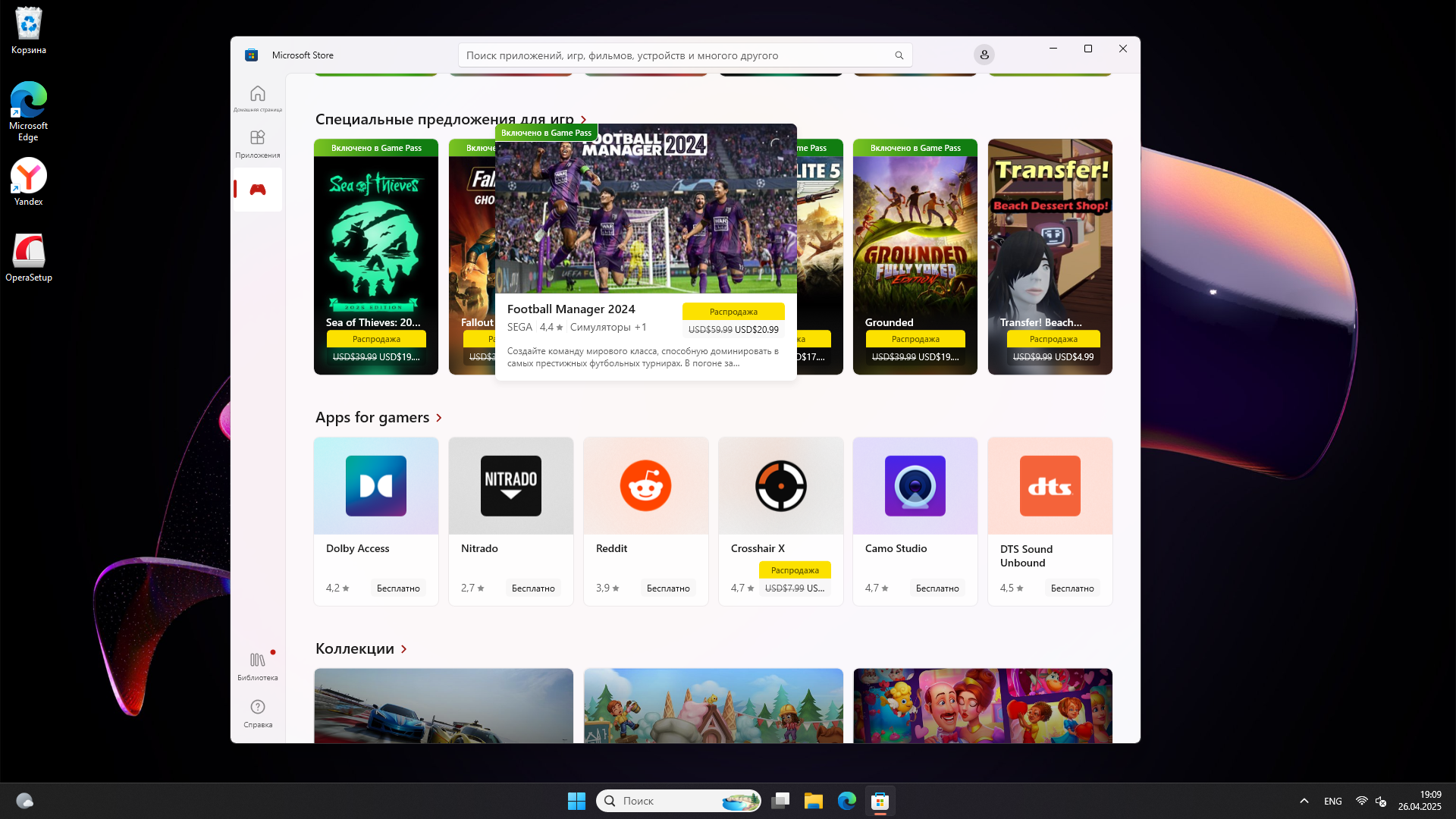Click the Football Manager 2024 sale price button
1456x819 pixels.
(733, 321)
